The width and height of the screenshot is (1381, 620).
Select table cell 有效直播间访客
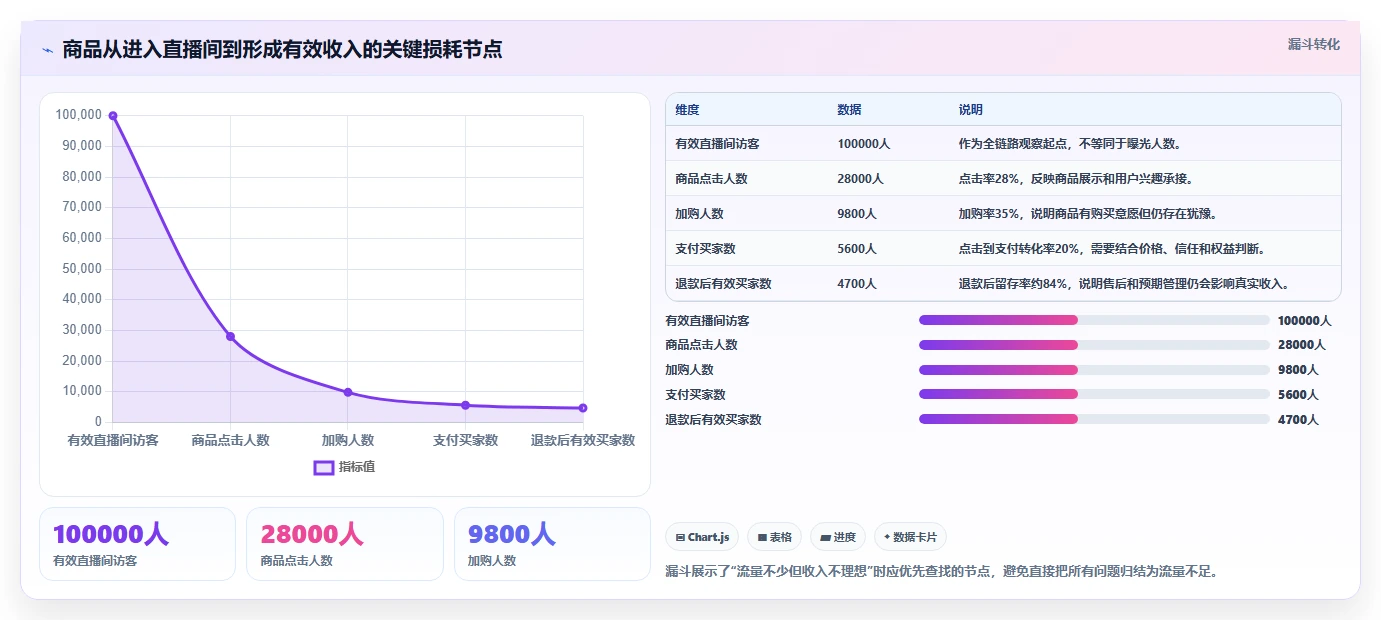(717, 144)
